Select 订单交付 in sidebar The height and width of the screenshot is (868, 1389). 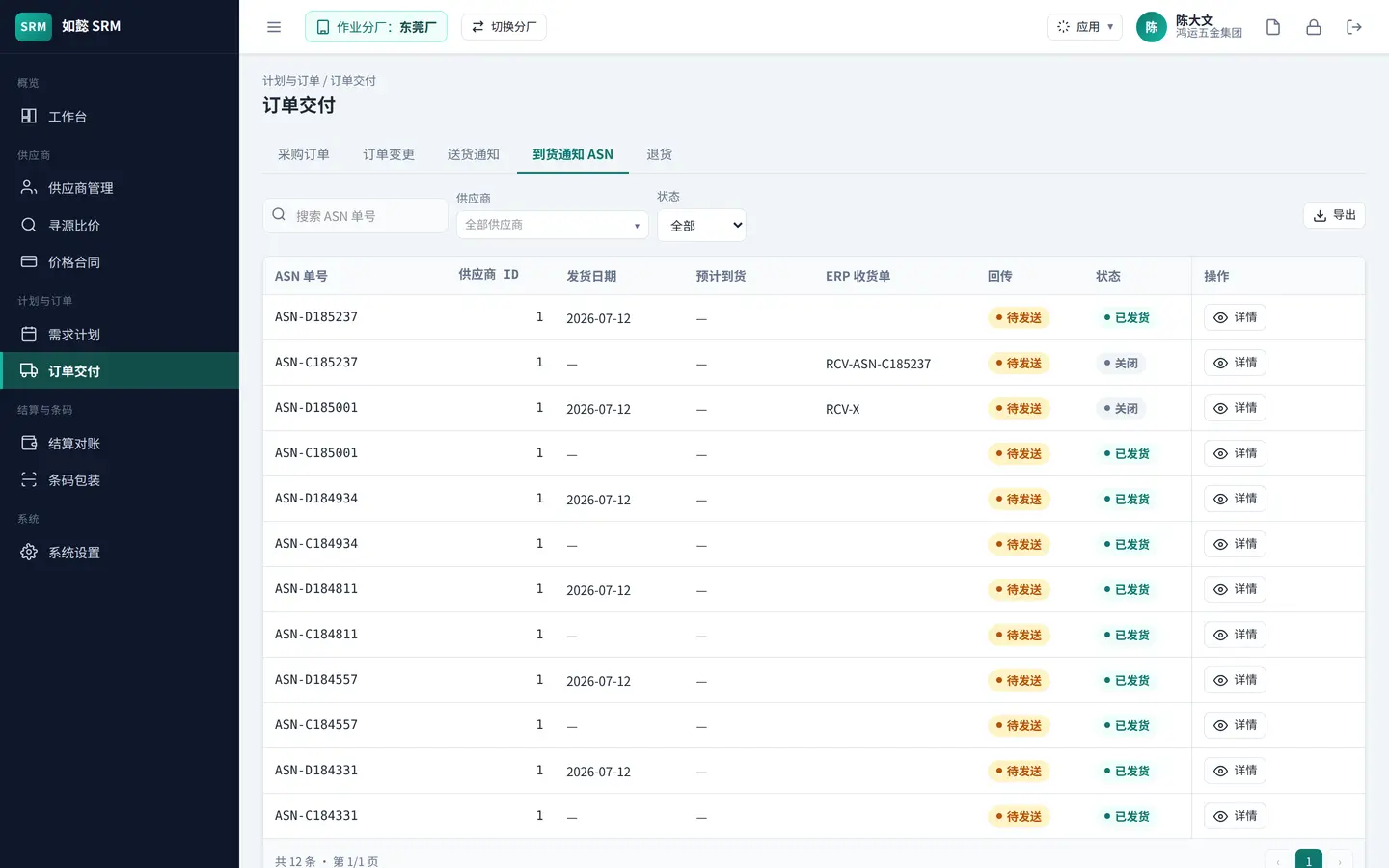coord(120,371)
